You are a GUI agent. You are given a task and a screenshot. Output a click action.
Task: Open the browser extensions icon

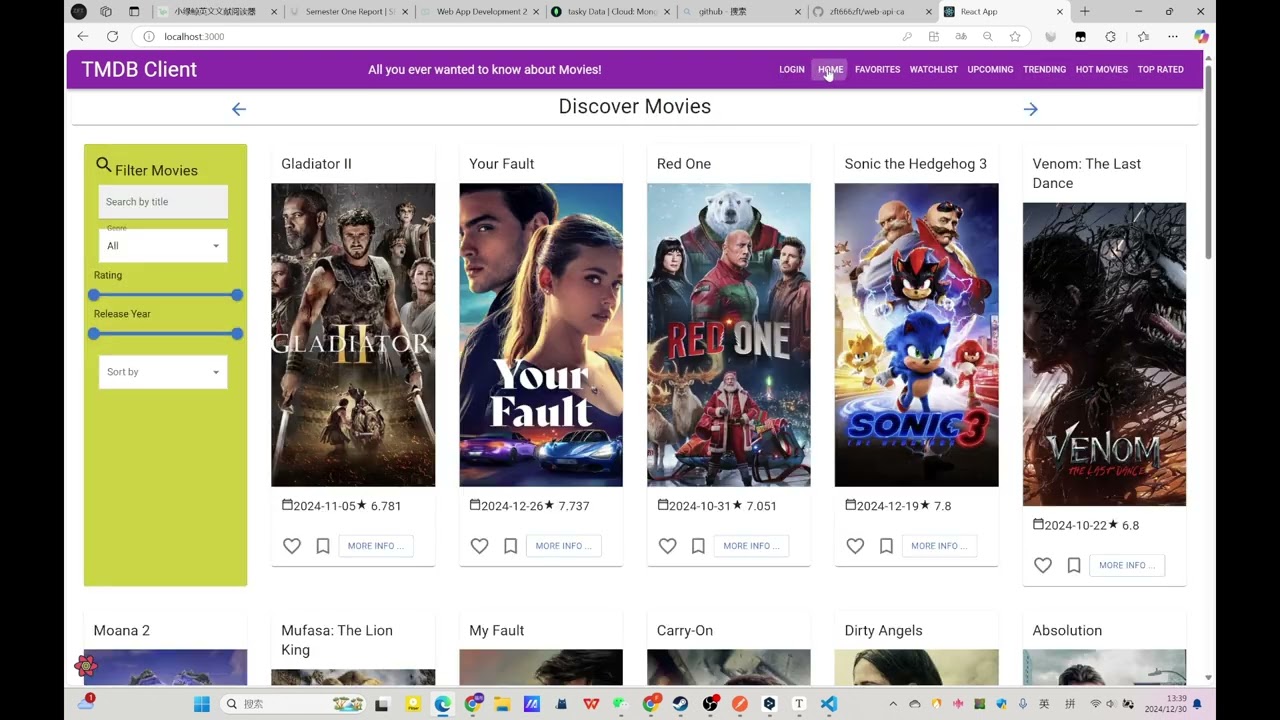click(x=1110, y=36)
